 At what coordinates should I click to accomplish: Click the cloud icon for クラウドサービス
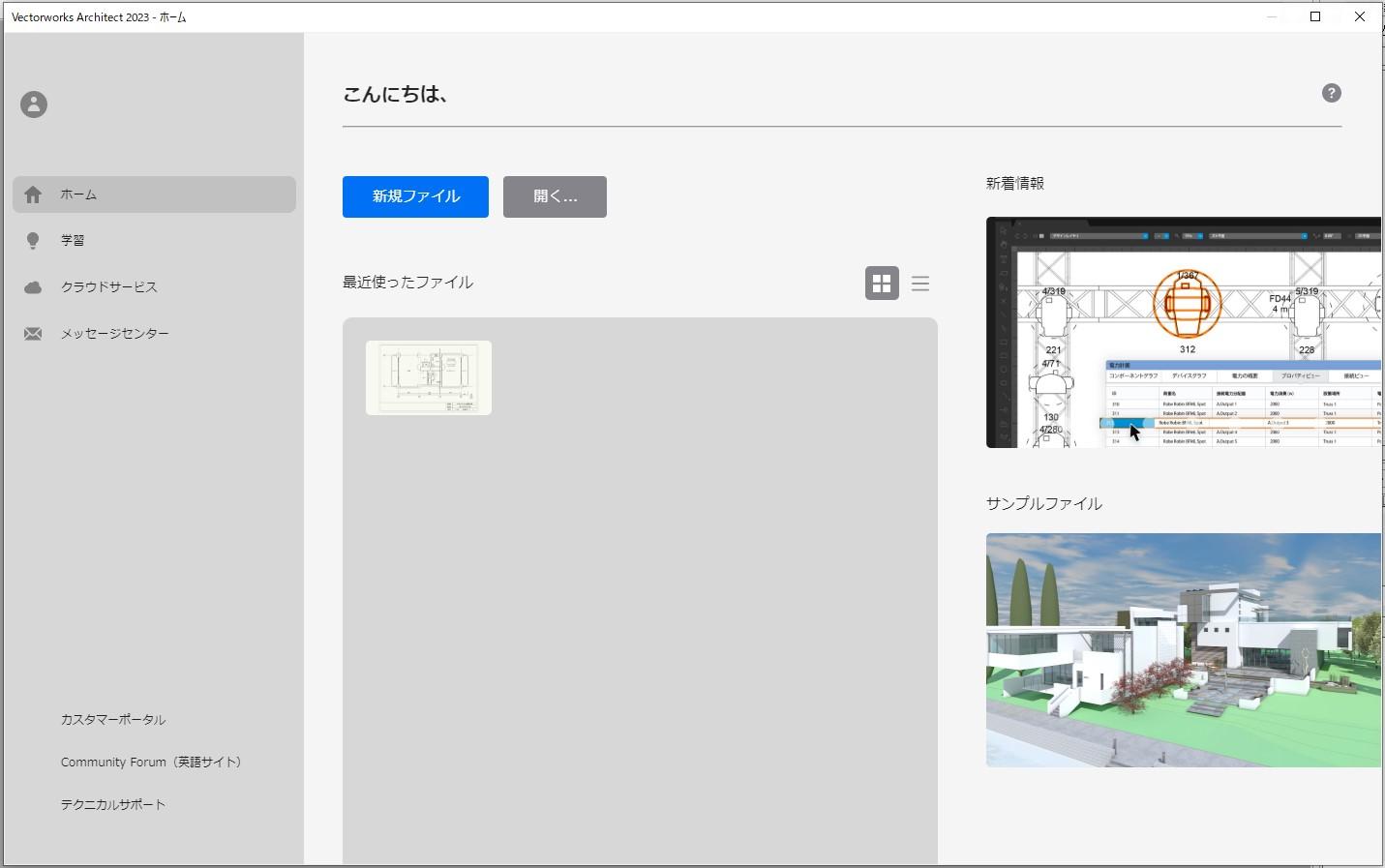[33, 287]
